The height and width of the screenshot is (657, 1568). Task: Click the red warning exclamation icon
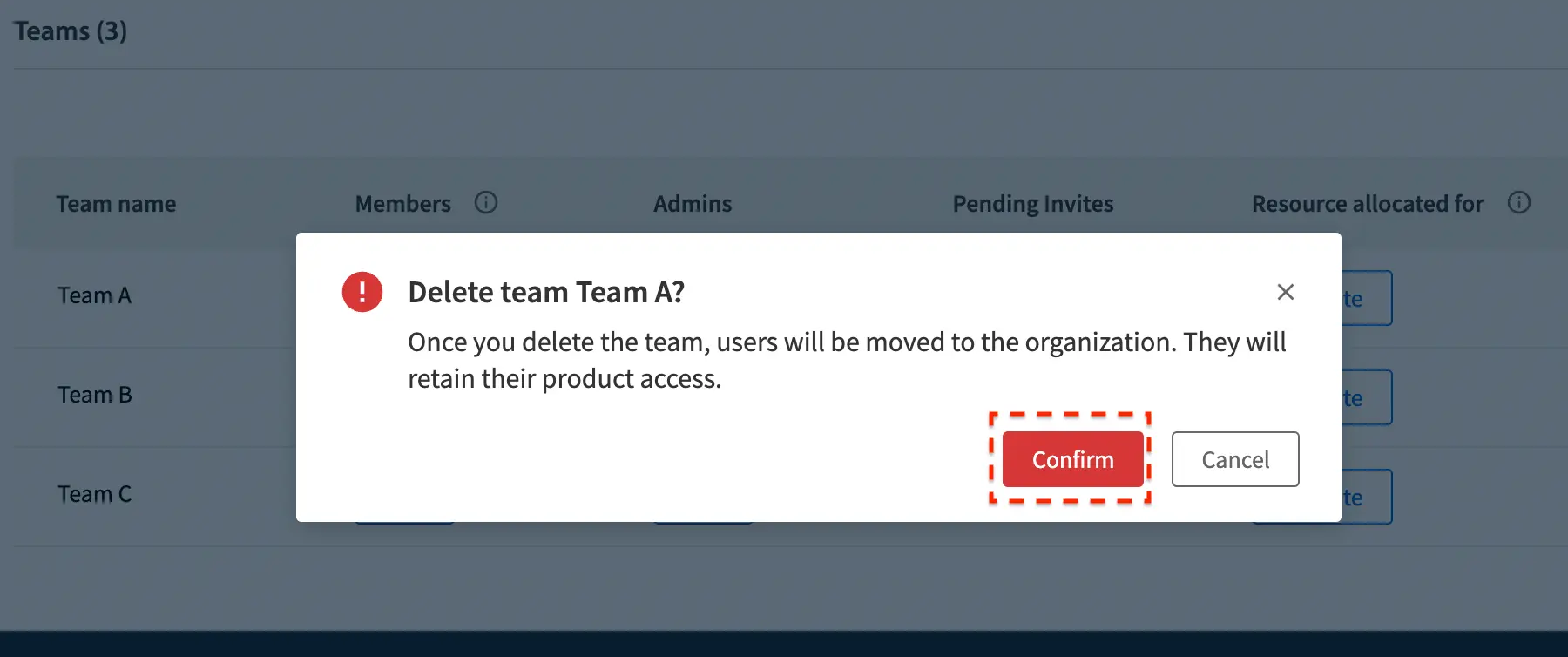[362, 292]
